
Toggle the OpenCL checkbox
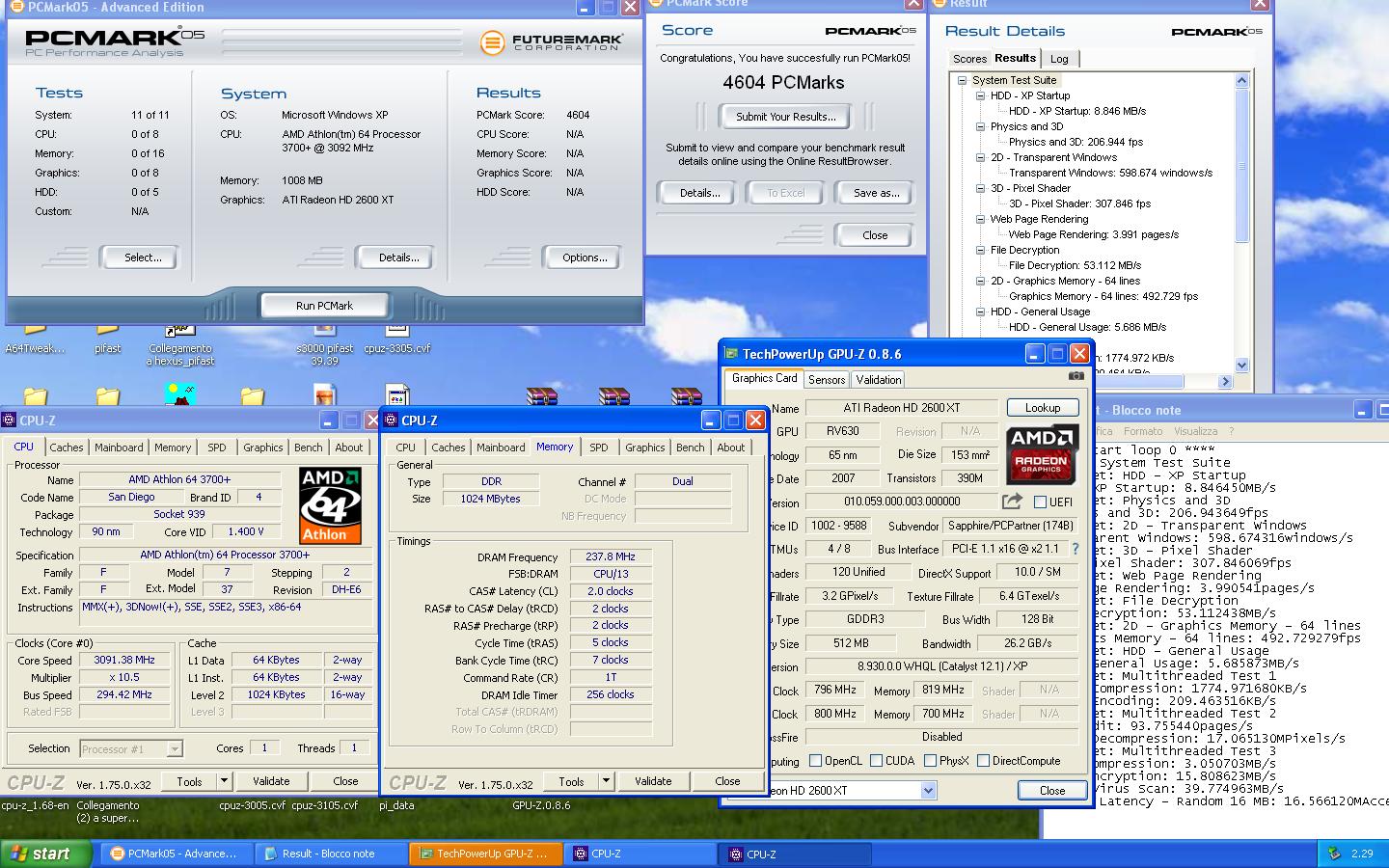click(x=815, y=761)
